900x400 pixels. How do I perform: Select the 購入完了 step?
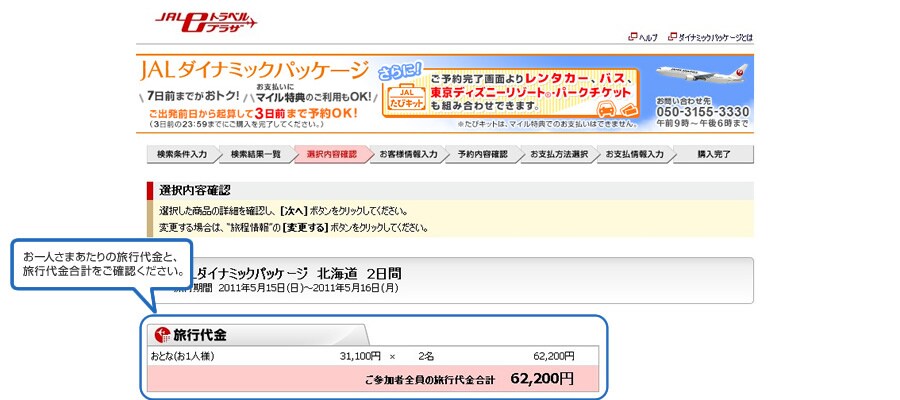coord(714,154)
